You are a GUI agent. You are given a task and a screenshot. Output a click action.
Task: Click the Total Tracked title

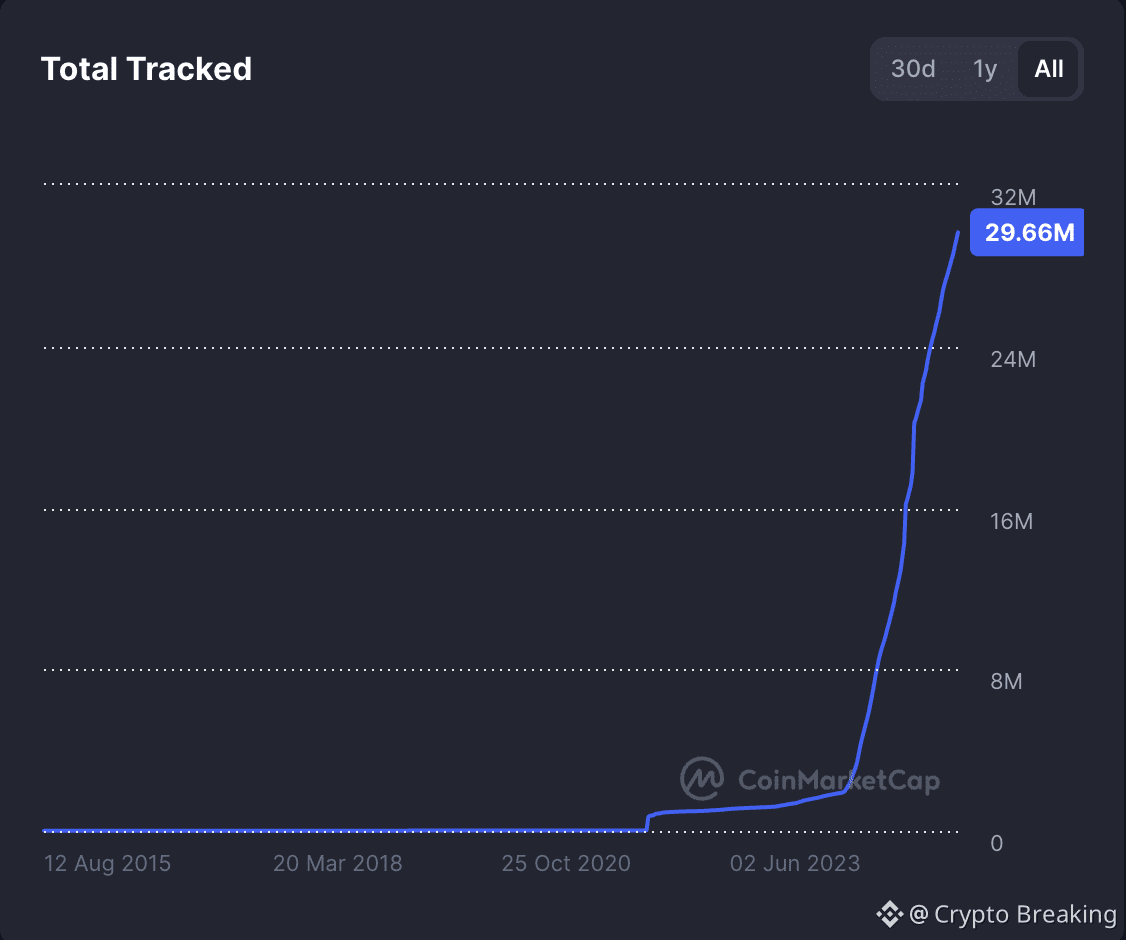[146, 68]
